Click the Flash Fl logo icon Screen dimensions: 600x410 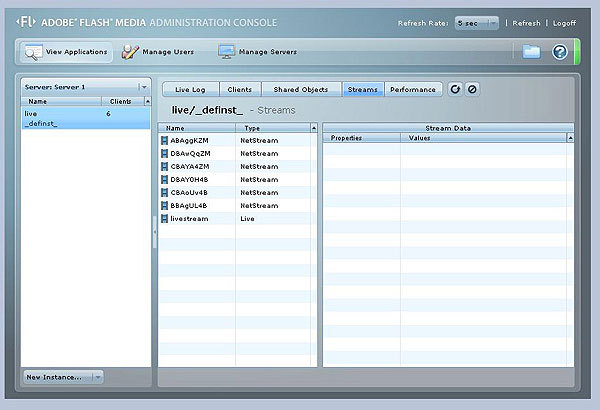point(26,22)
